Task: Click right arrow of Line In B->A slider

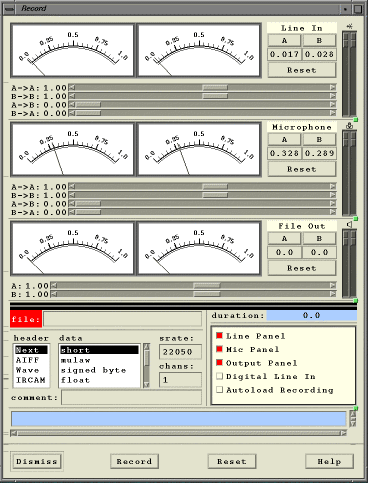Action: pos(333,113)
